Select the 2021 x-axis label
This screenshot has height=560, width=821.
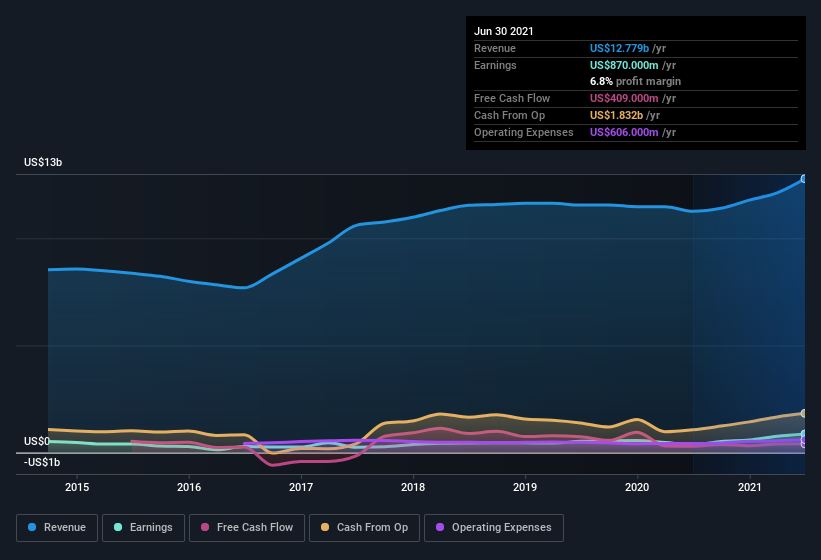tap(750, 487)
